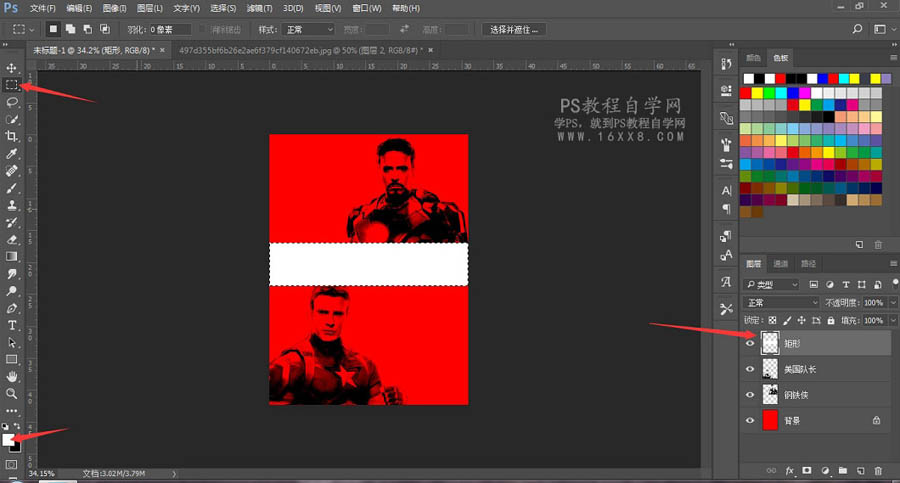
Task: Open the 滤镜(T) menu
Action: [x=259, y=8]
